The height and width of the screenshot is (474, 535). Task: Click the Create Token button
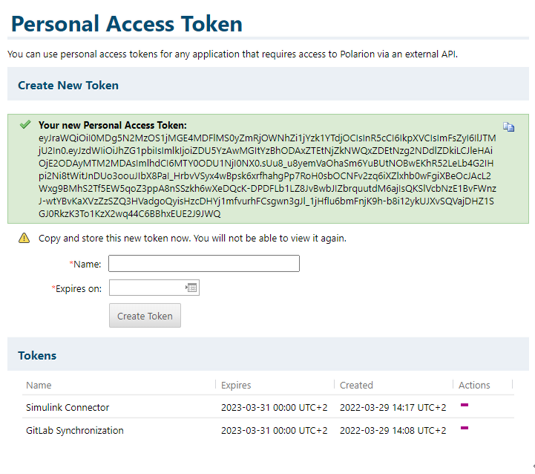(x=145, y=316)
